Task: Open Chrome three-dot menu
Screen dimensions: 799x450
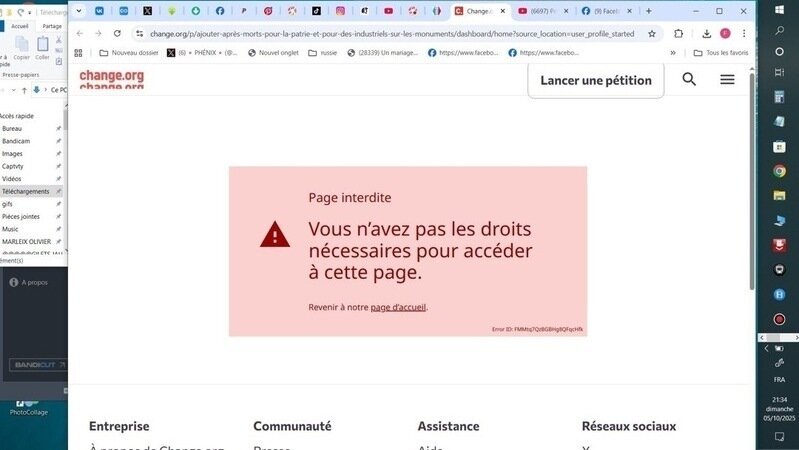Action: coord(744,34)
